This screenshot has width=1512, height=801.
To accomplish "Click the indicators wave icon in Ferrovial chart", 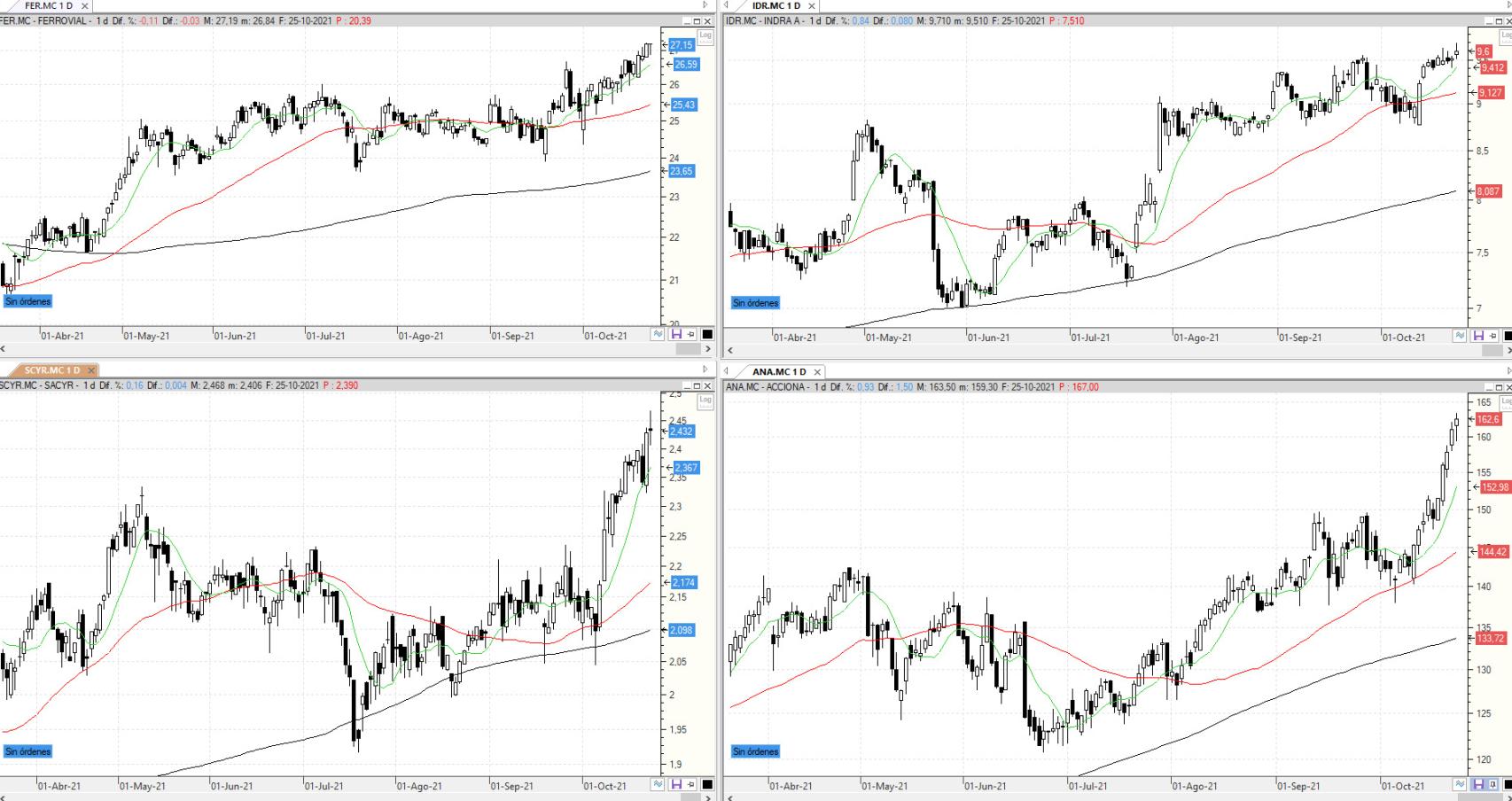I will (x=658, y=334).
